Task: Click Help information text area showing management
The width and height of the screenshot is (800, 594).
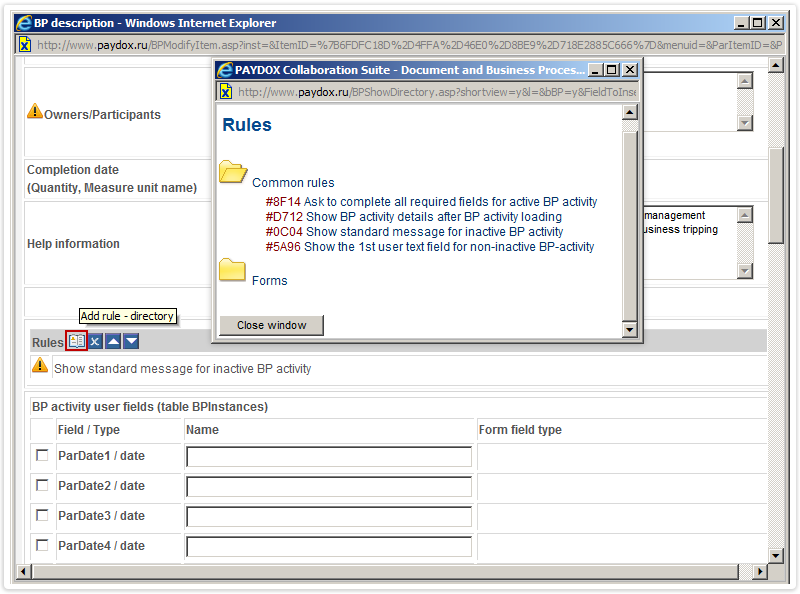Action: click(x=690, y=243)
